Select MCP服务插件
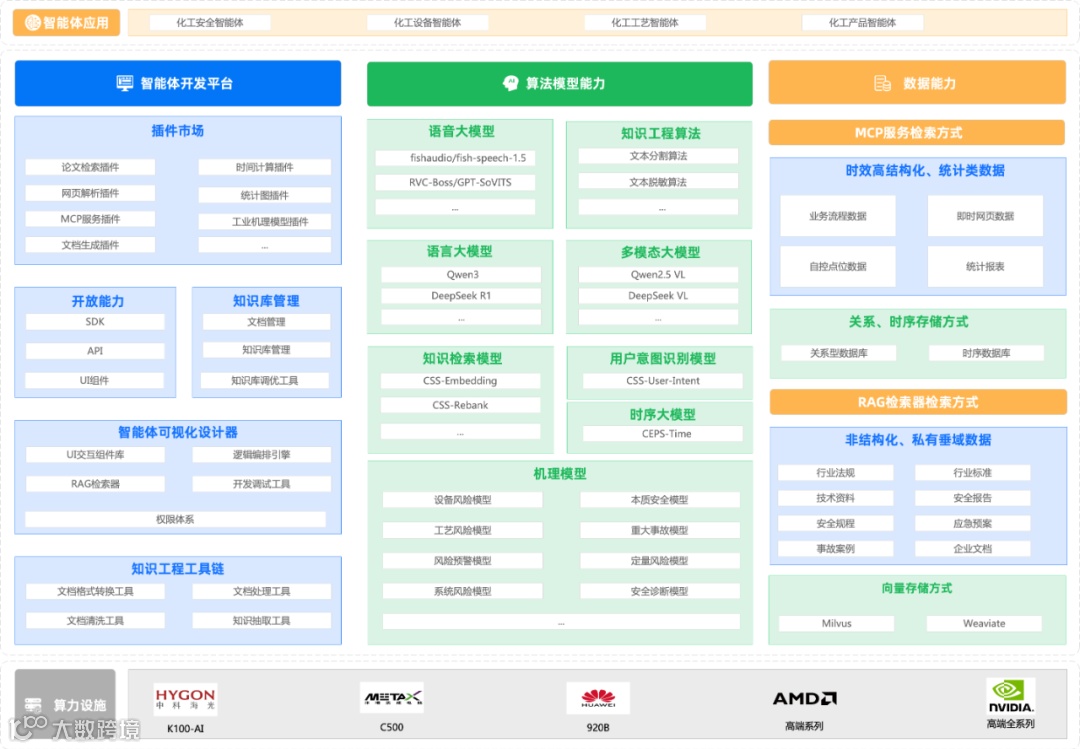Viewport: 1080px width, 749px height. tap(90, 219)
